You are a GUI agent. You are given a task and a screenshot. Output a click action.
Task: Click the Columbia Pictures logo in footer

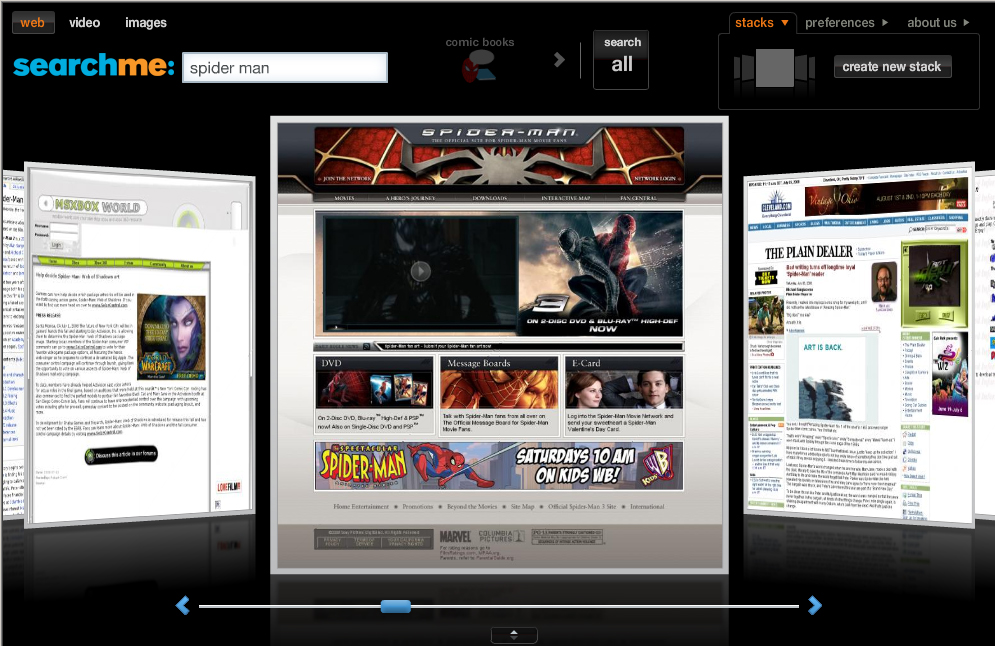coord(501,536)
